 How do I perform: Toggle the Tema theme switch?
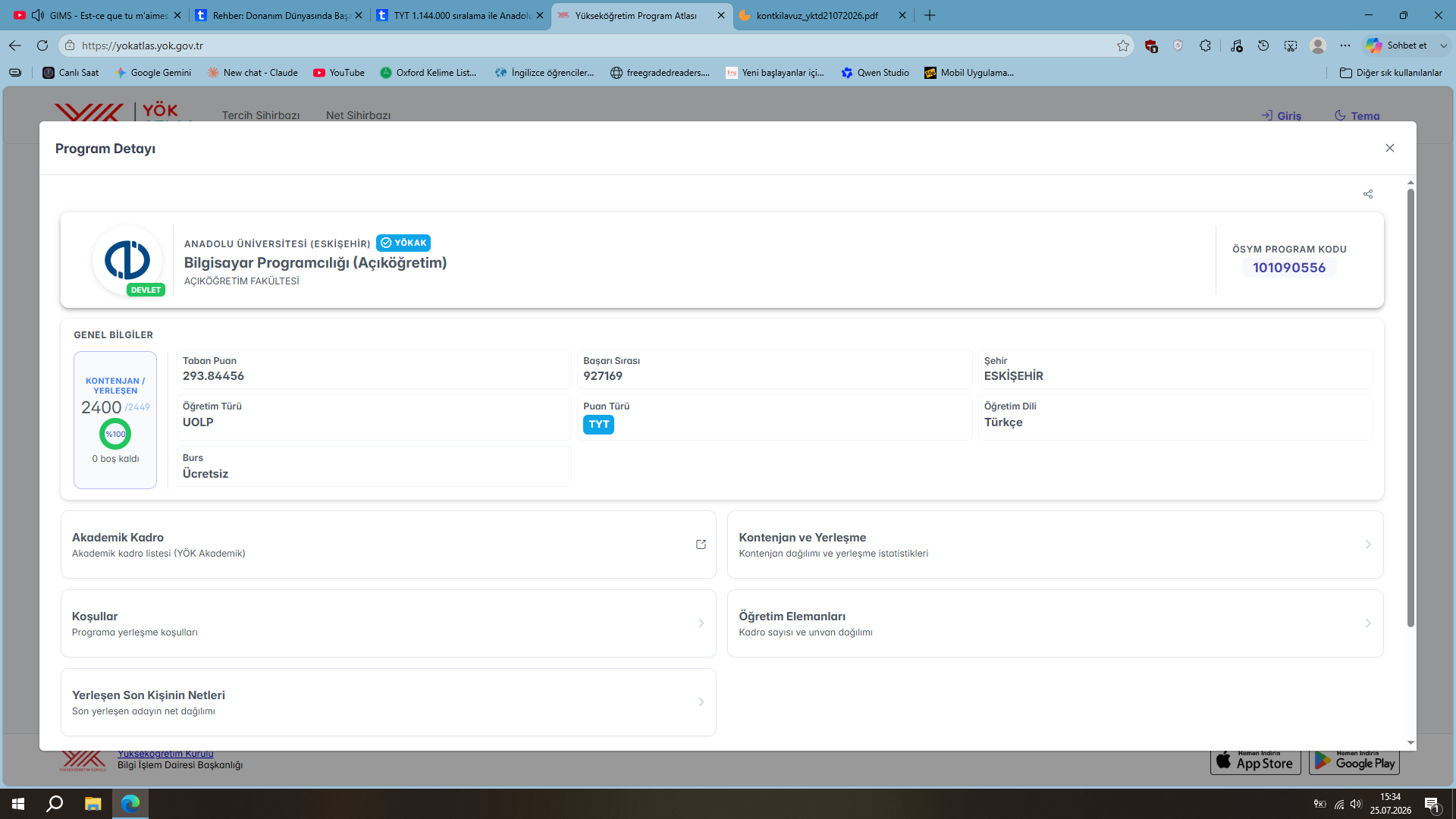(1357, 115)
